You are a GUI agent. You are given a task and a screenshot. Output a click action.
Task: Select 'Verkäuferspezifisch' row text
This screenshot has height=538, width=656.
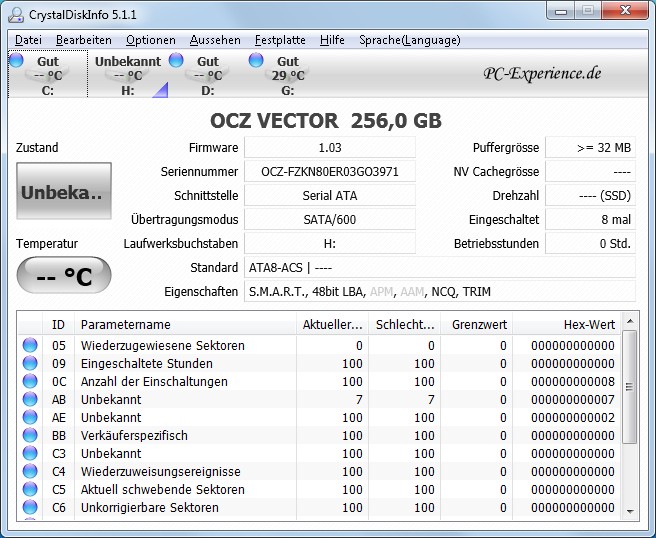pyautogui.click(x=134, y=436)
